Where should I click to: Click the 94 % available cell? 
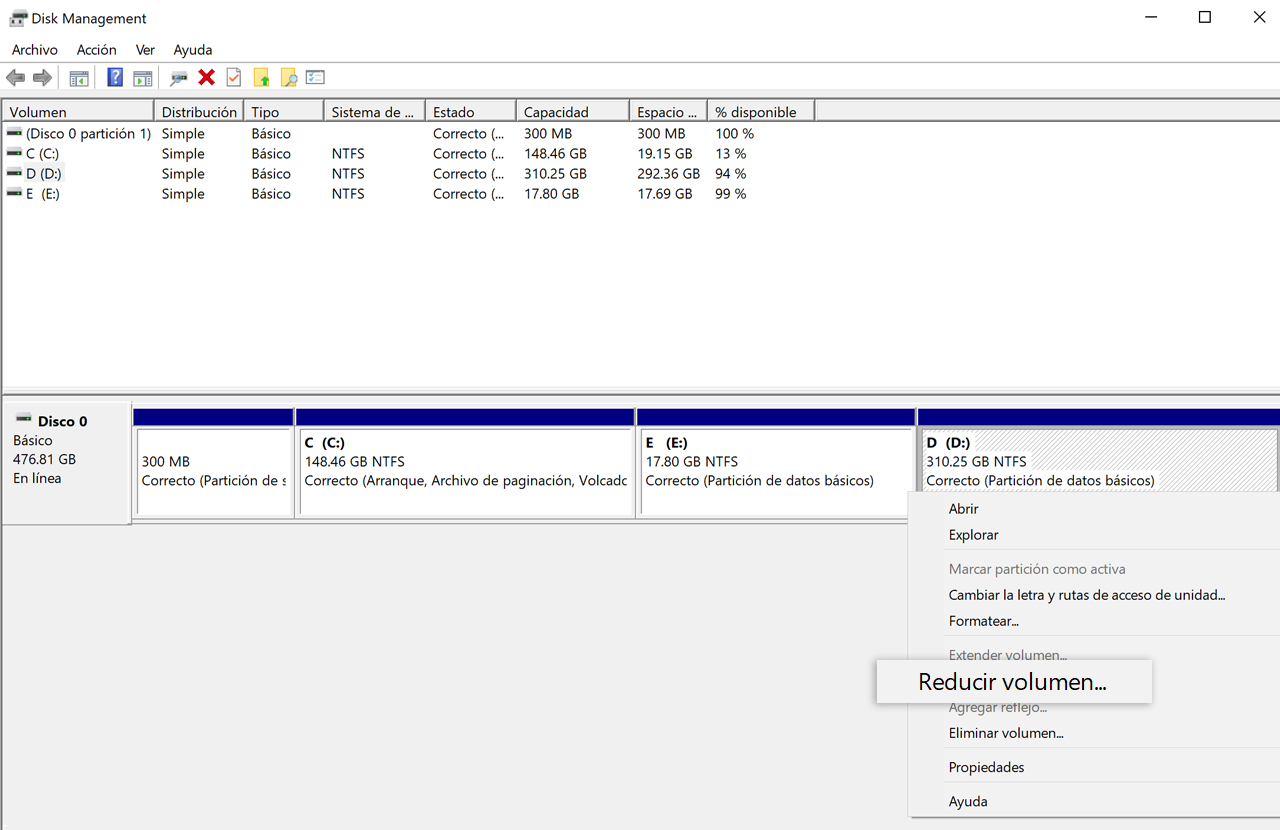(731, 173)
